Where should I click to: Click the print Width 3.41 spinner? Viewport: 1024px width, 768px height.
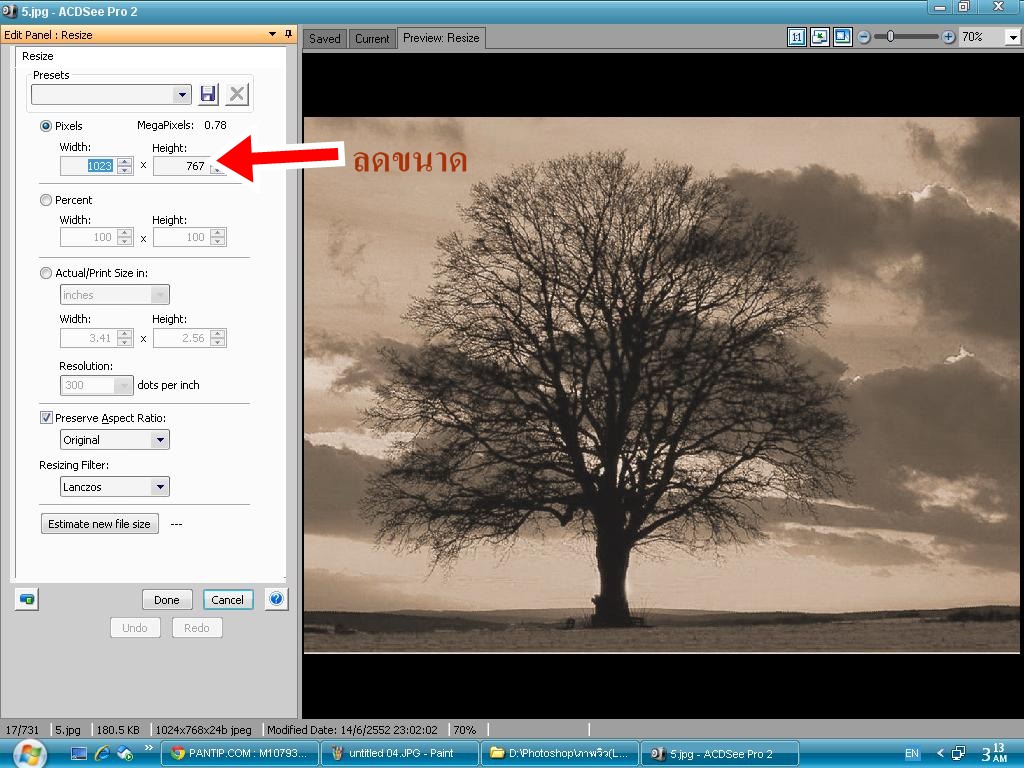click(125, 338)
